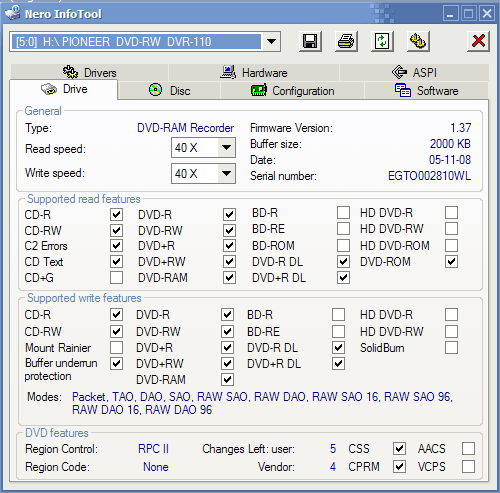
Task: Click firmware version value 1.37
Action: 461,128
